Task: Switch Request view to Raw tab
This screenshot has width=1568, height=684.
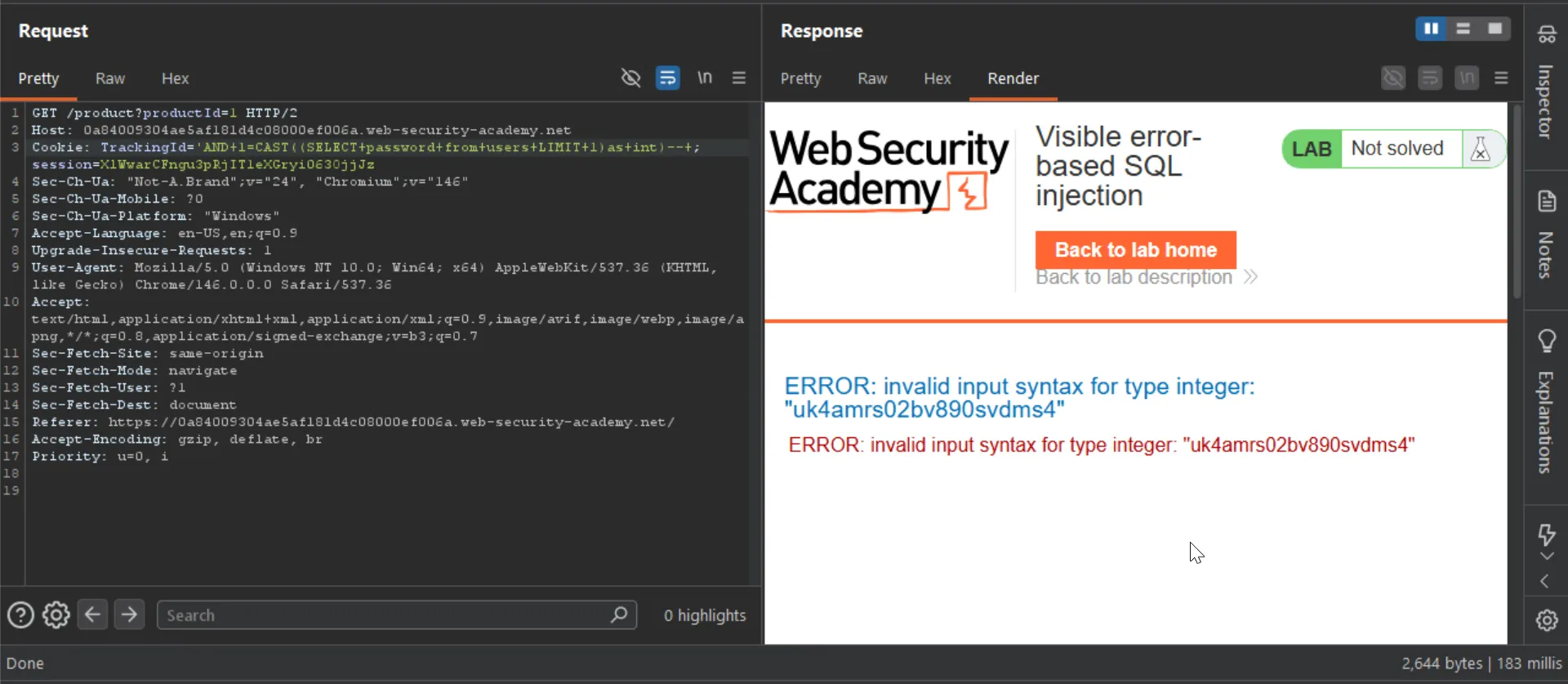Action: coord(109,78)
